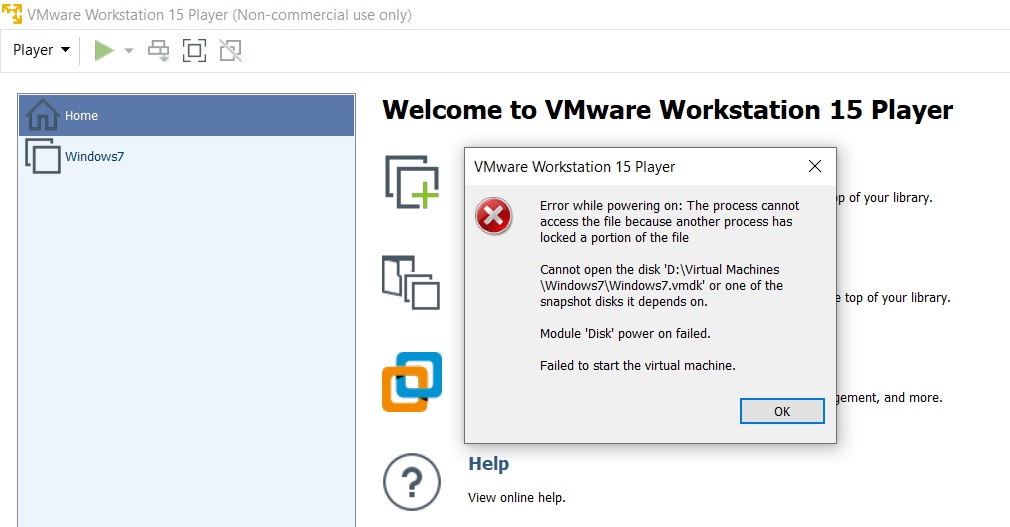Click 'View online help.' text

pyautogui.click(x=517, y=497)
